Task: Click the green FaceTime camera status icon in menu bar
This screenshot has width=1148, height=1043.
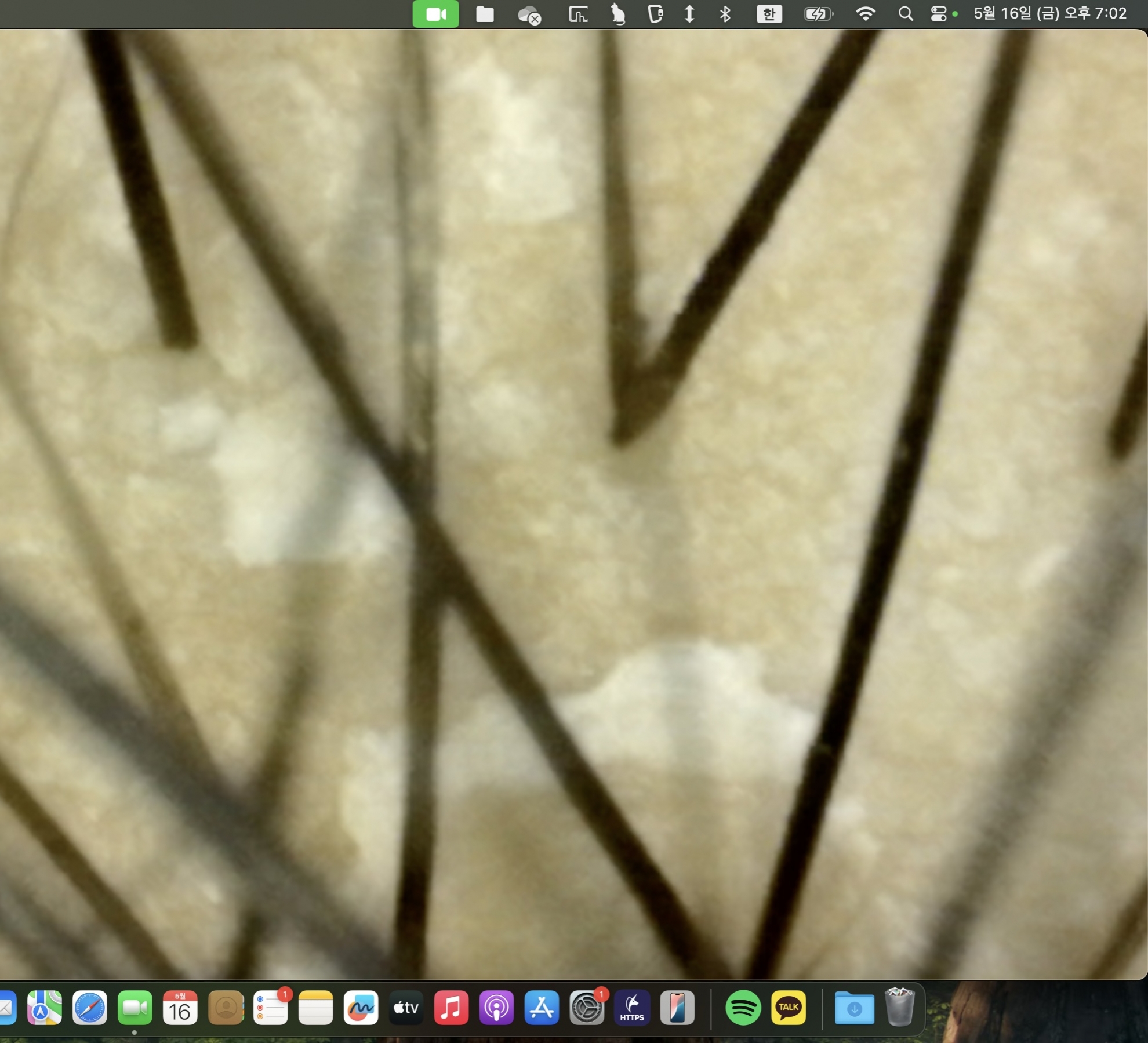Action: (x=435, y=14)
